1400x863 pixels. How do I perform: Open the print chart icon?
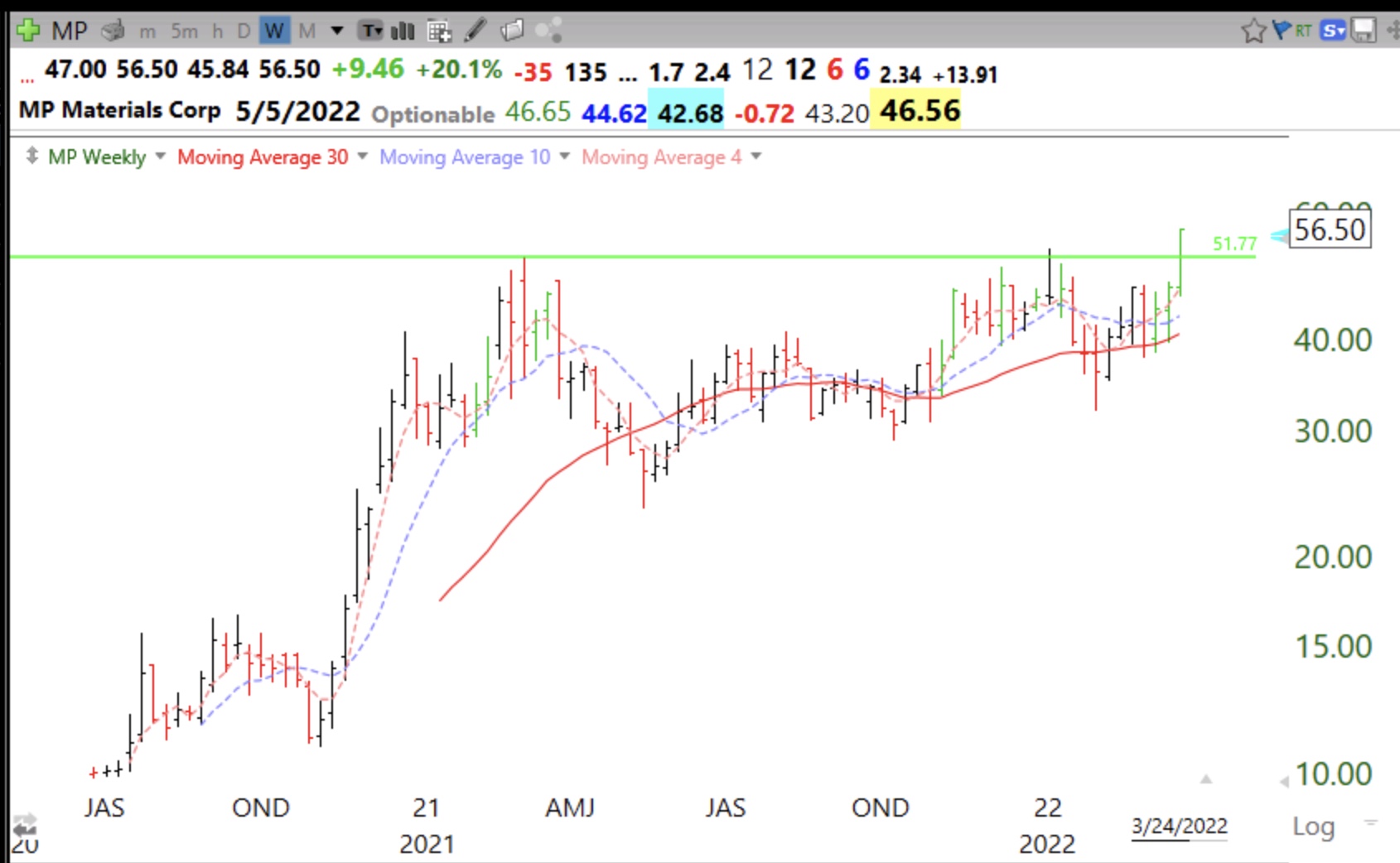click(113, 31)
